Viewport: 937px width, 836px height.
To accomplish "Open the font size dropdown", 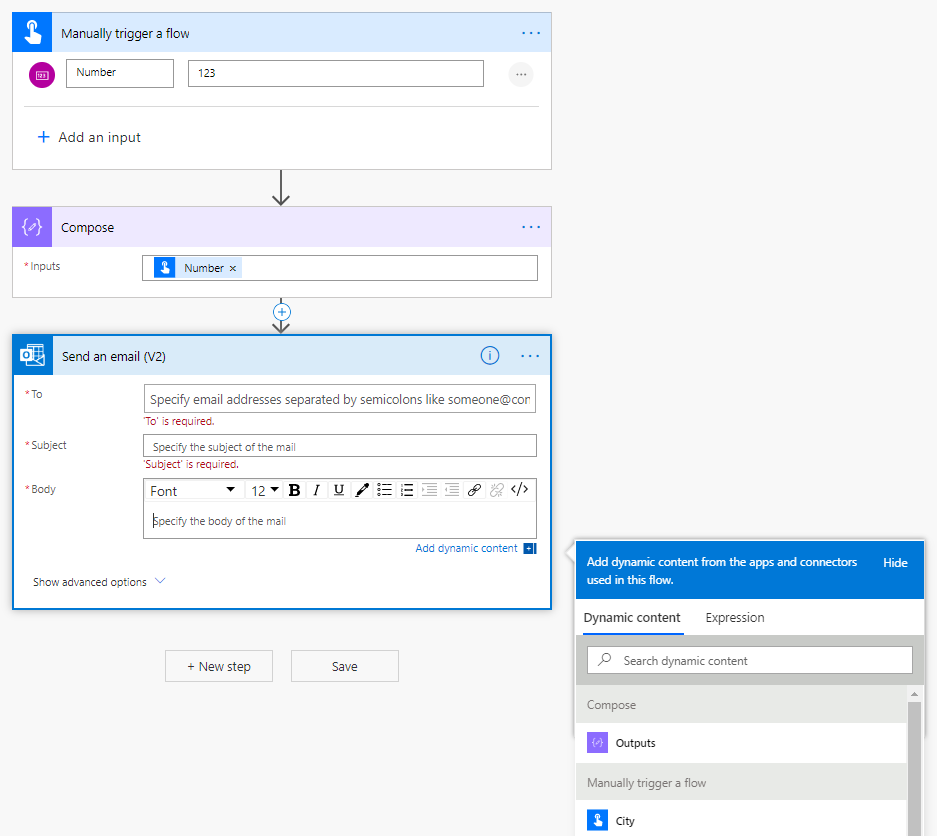I will [x=266, y=490].
